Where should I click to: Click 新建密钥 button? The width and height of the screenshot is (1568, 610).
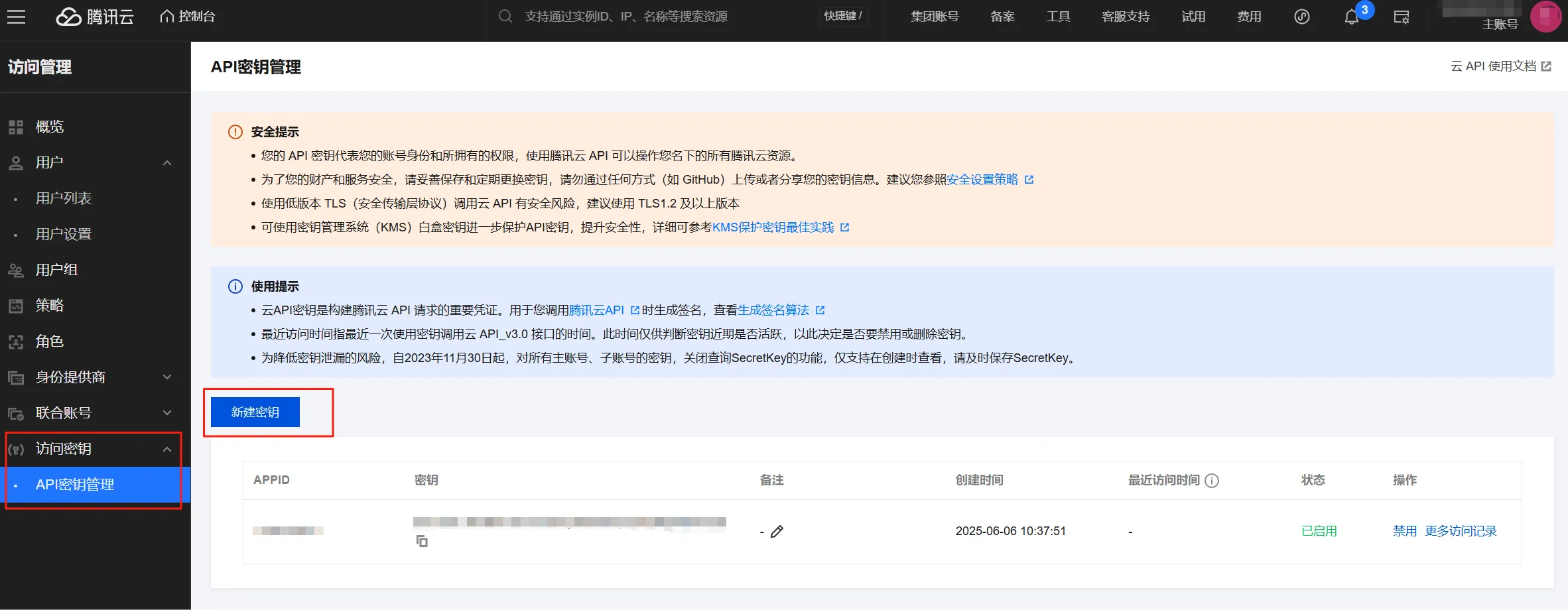coord(255,412)
